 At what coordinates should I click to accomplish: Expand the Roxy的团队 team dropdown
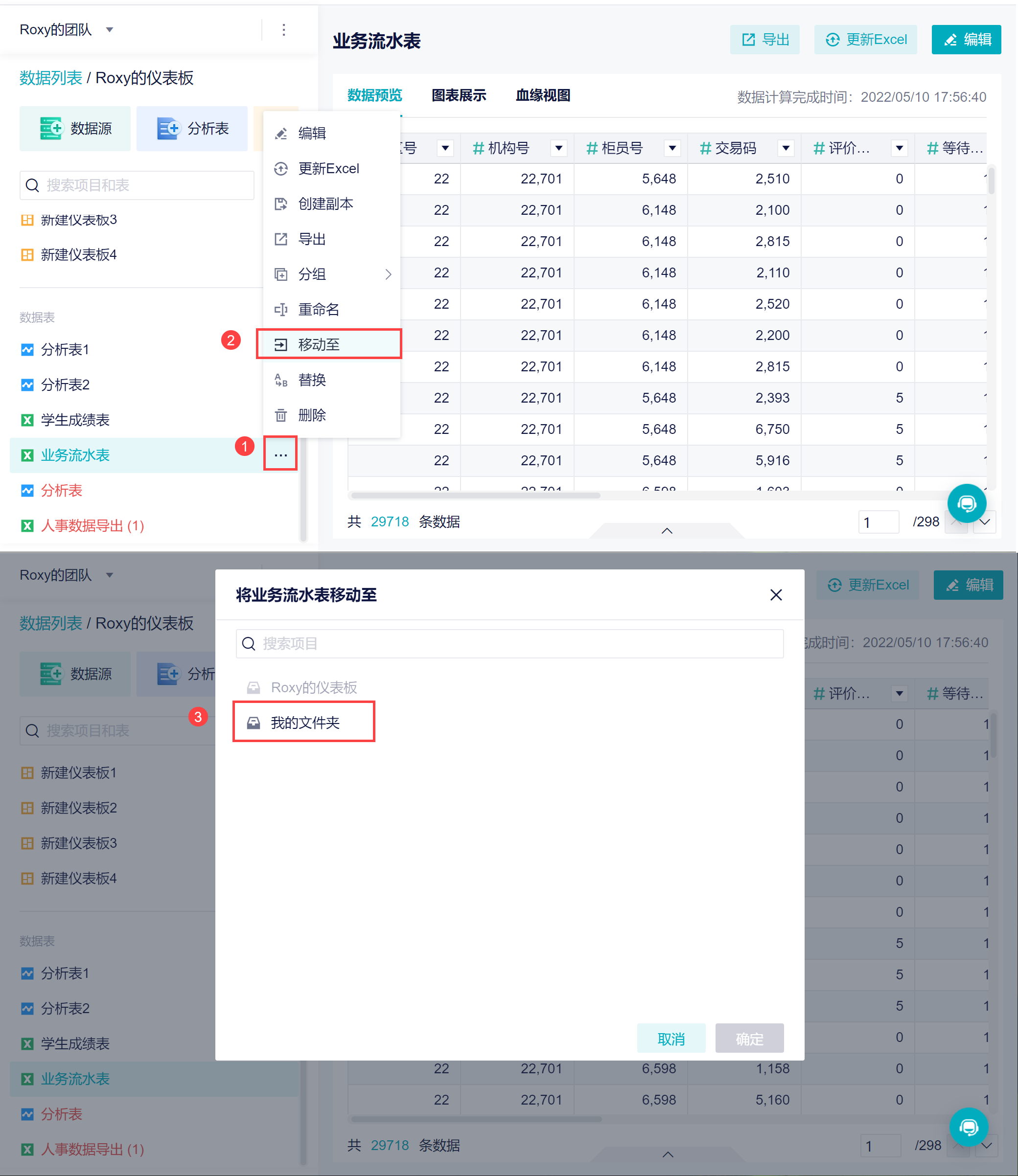(x=110, y=29)
